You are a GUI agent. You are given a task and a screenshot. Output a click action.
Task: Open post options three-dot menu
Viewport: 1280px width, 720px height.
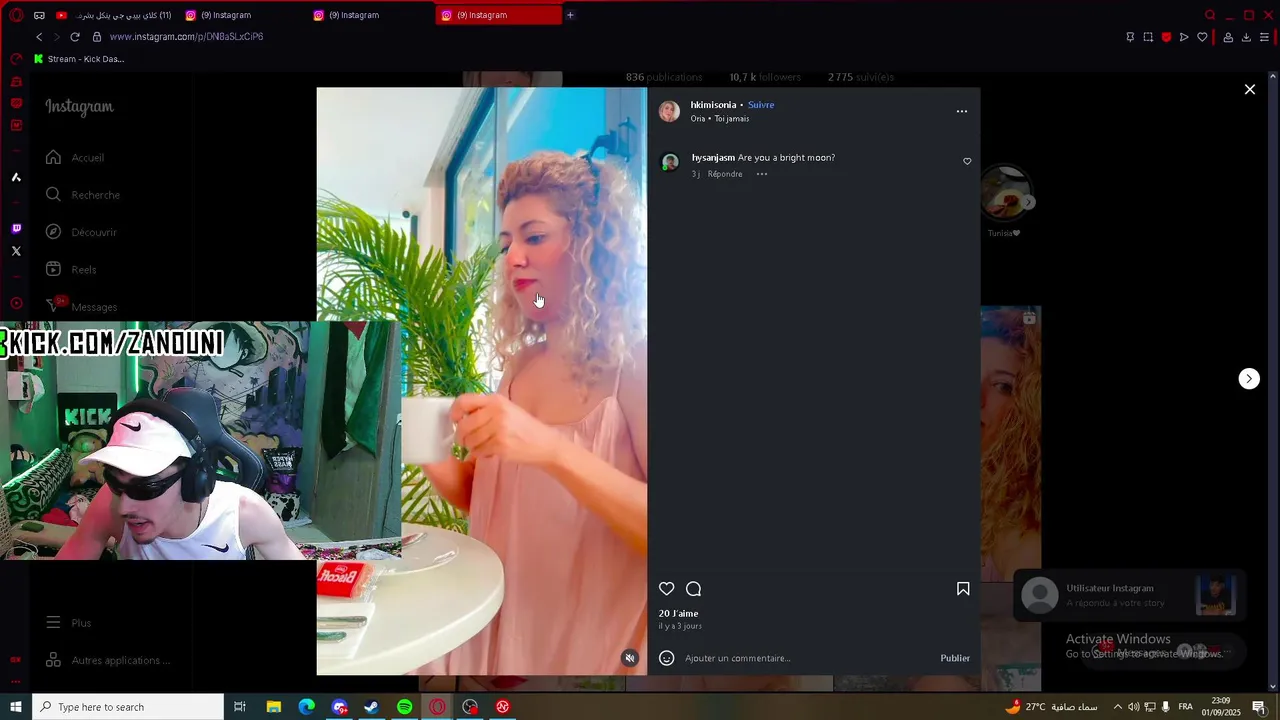[962, 111]
